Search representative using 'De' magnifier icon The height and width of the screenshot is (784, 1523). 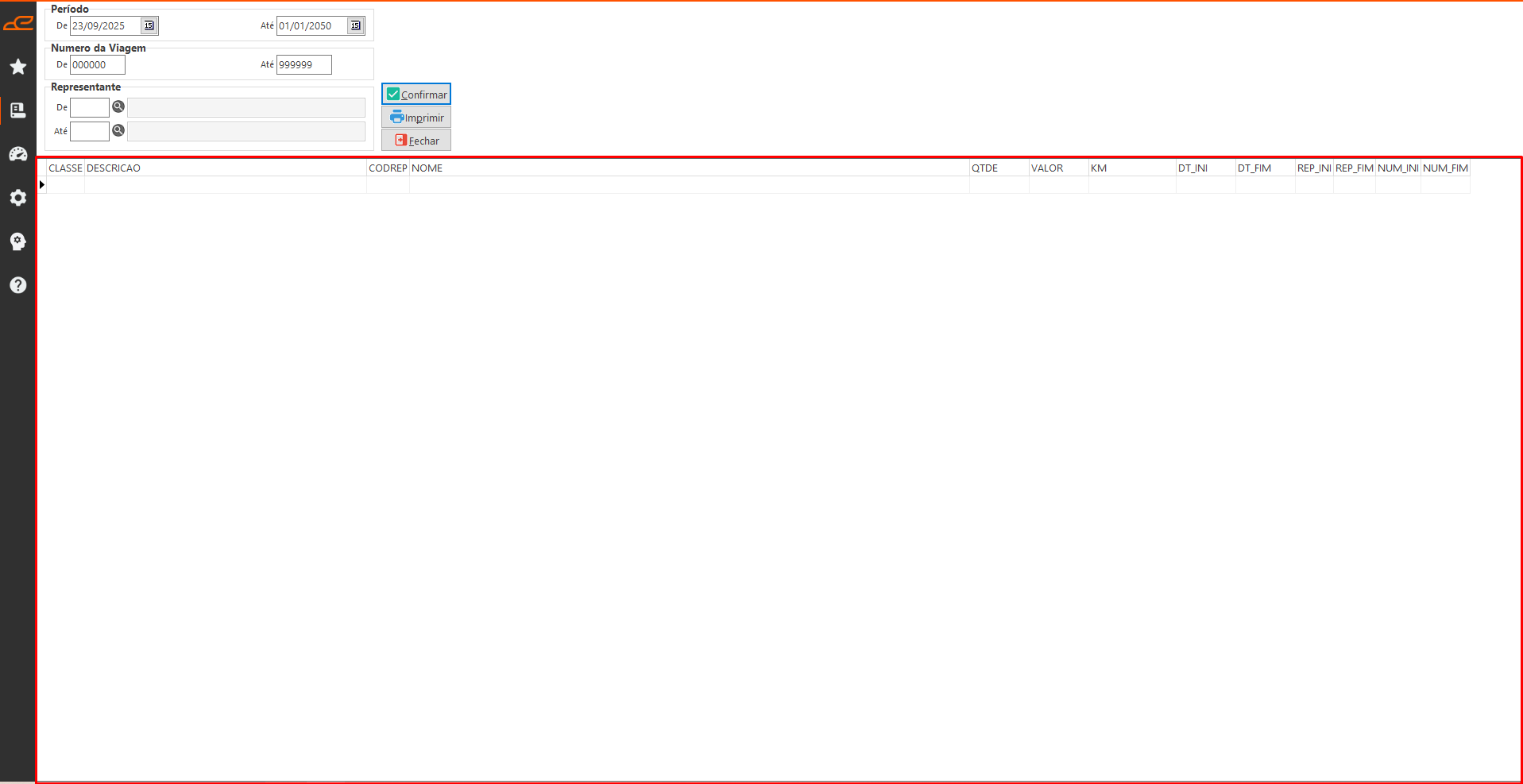click(x=118, y=107)
